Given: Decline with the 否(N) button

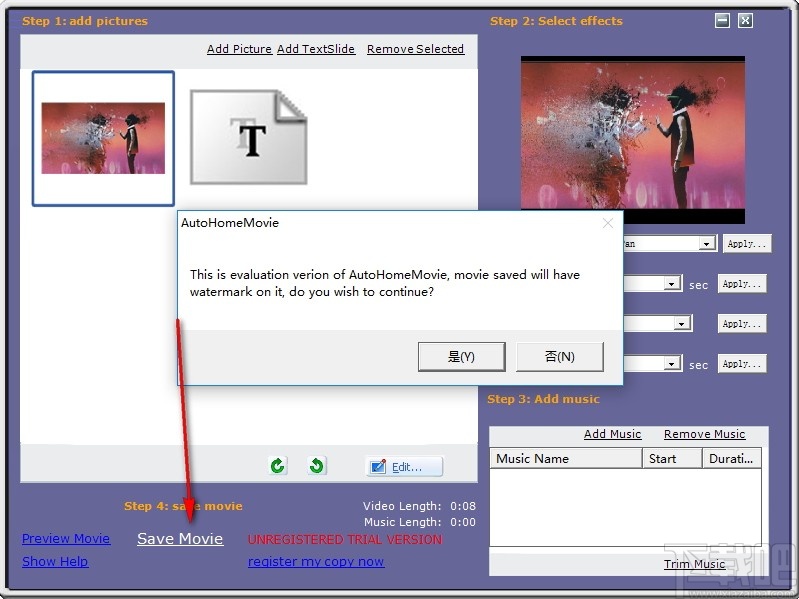Looking at the screenshot, I should tap(560, 357).
